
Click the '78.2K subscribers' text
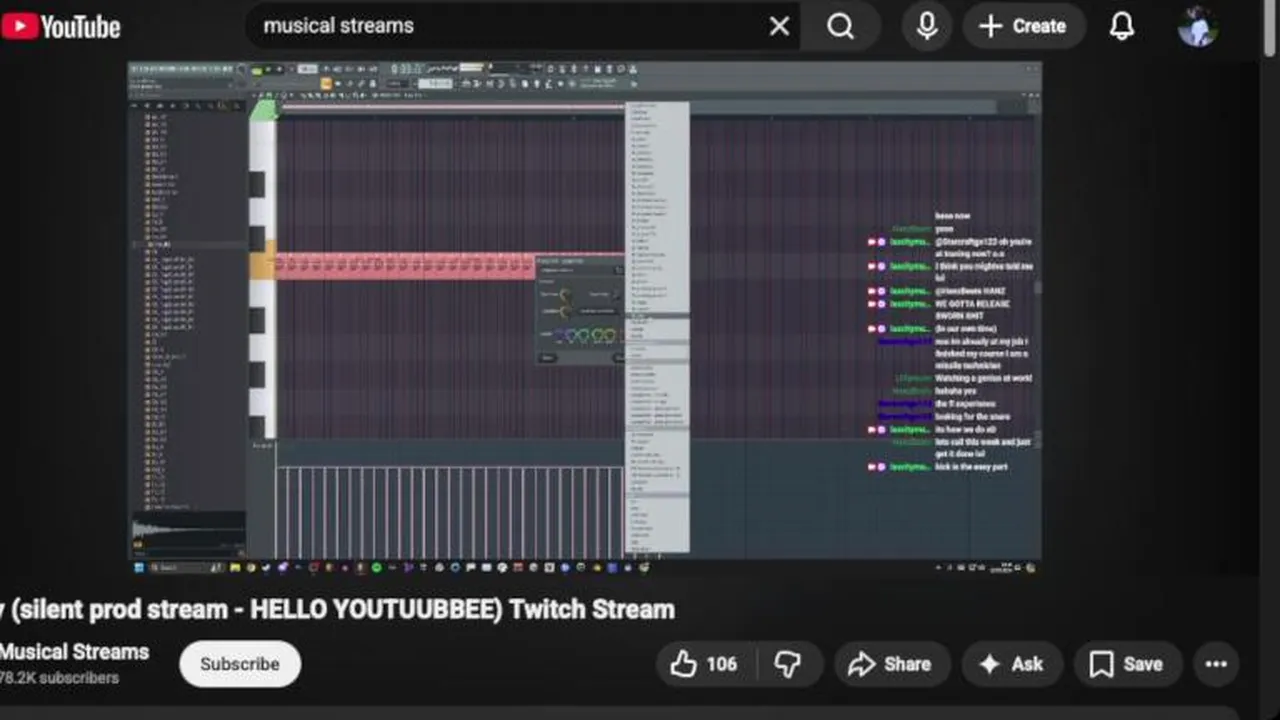[59, 678]
